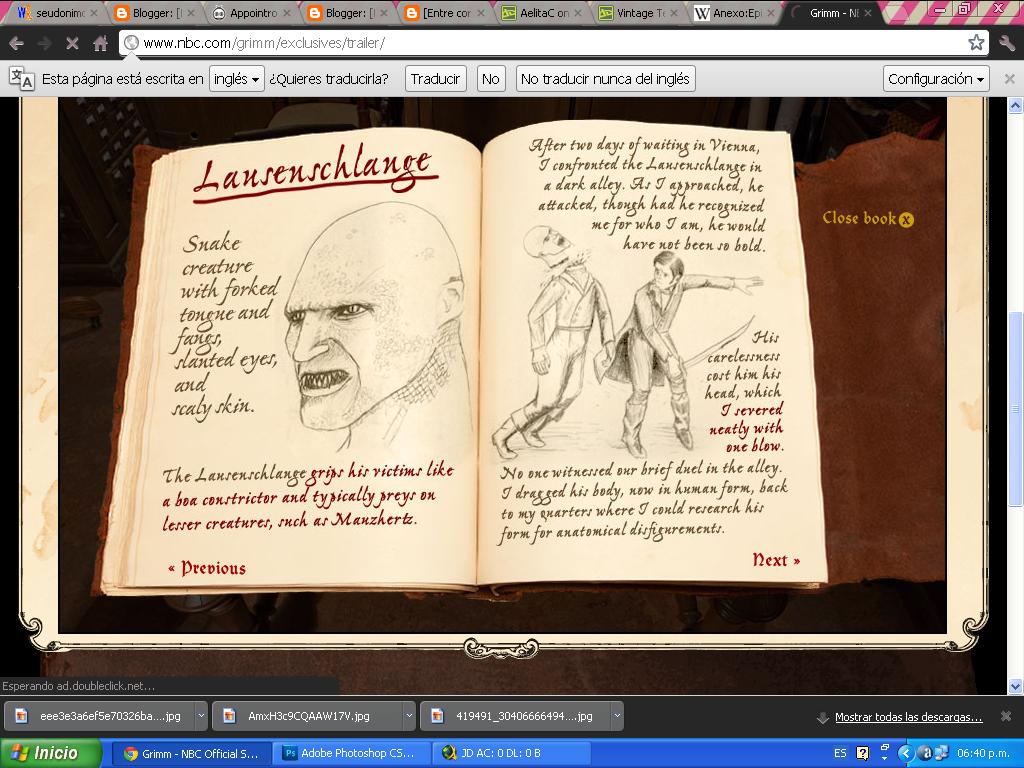Viewport: 1024px width, 768px height.
Task: Open Chrome wrench settings menu
Action: [x=1006, y=43]
